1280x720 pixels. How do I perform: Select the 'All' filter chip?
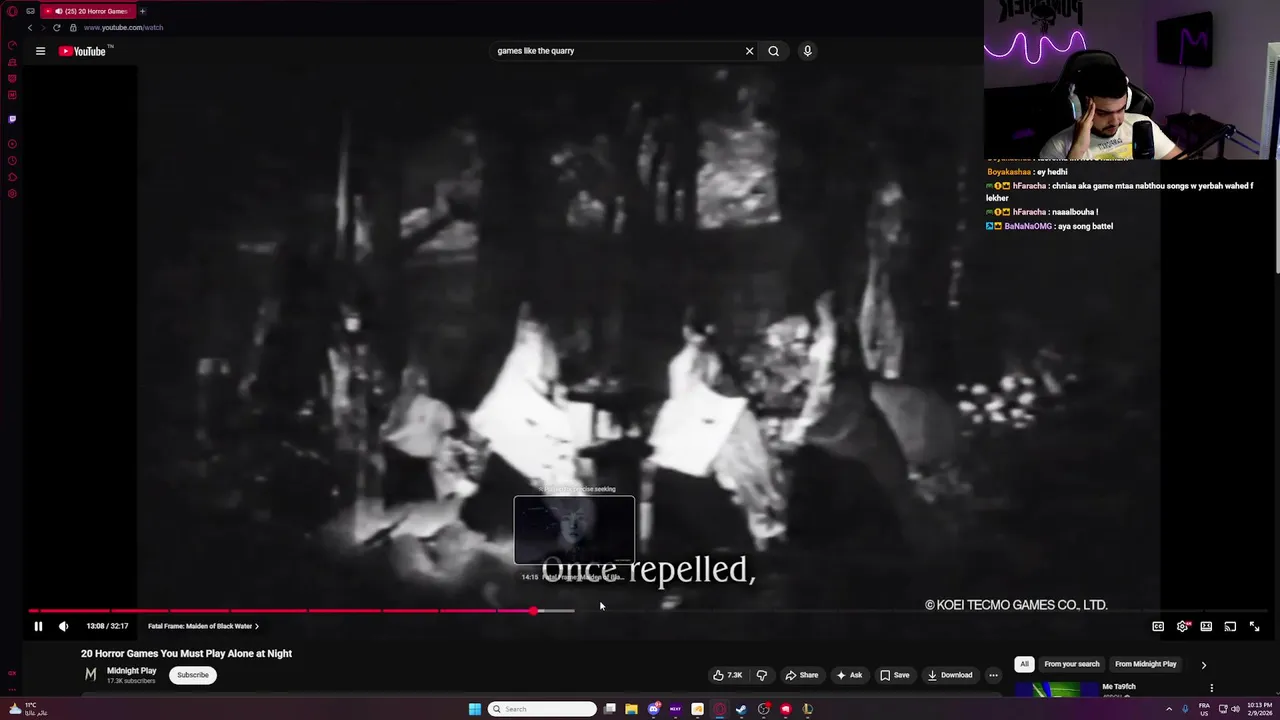(1024, 664)
